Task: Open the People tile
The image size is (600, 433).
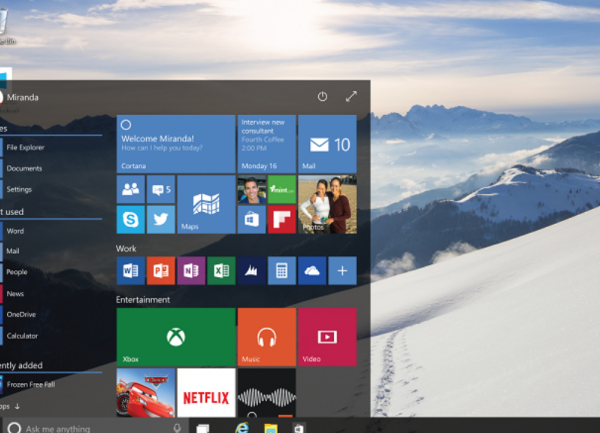Action: tap(130, 189)
